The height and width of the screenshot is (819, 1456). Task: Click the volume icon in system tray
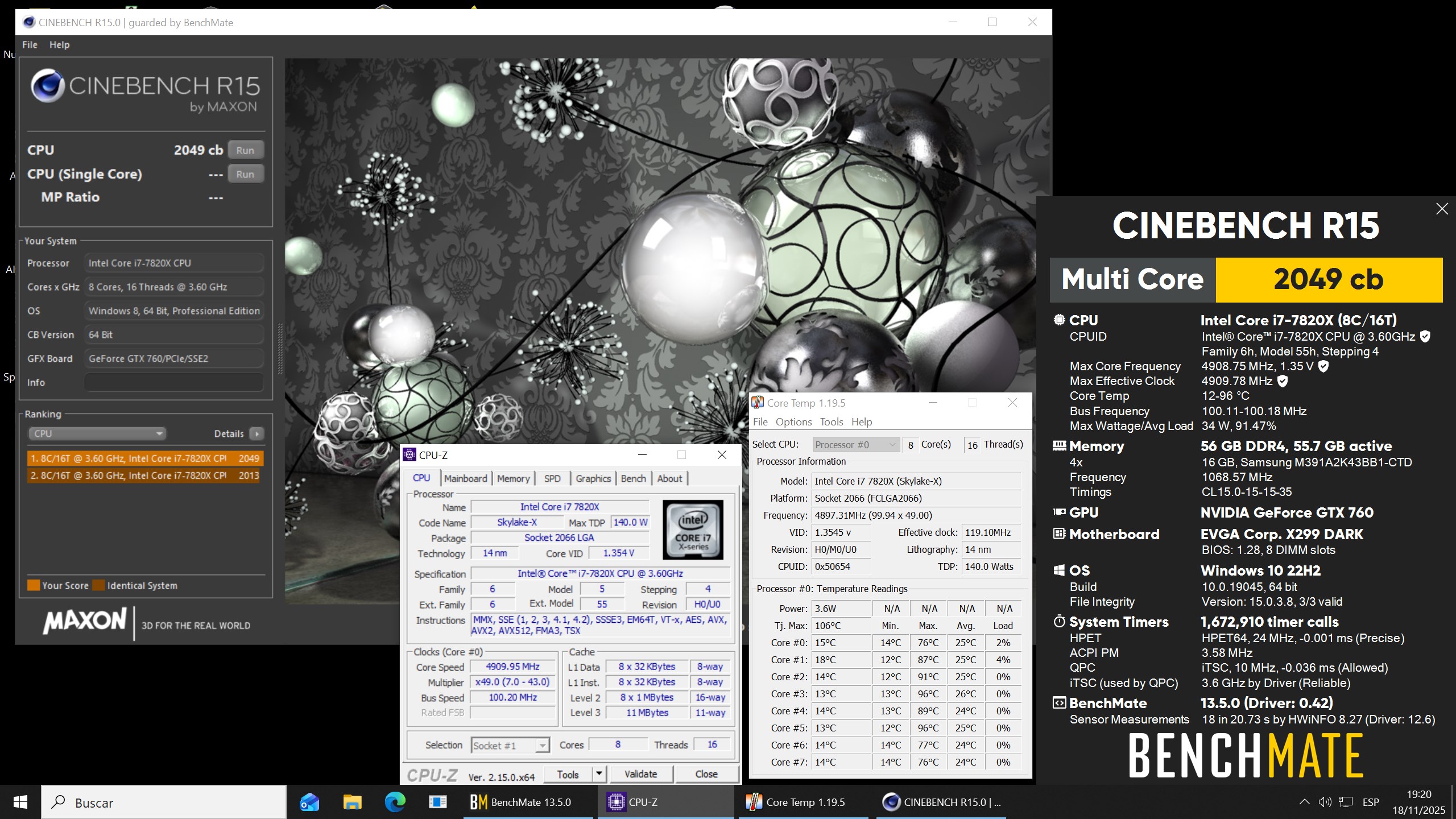coord(1324,802)
